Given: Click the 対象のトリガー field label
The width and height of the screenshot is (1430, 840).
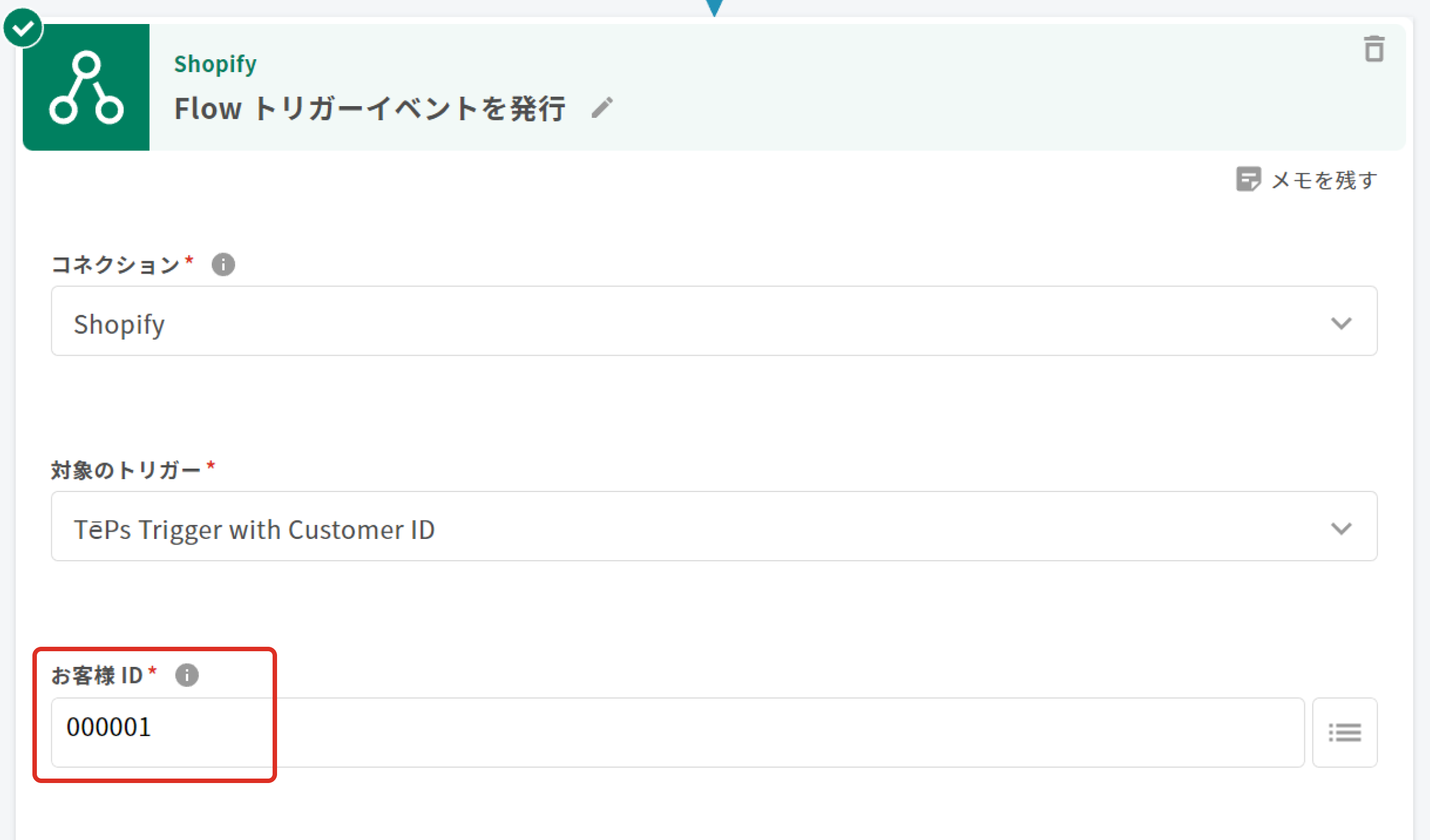Looking at the screenshot, I should (126, 470).
